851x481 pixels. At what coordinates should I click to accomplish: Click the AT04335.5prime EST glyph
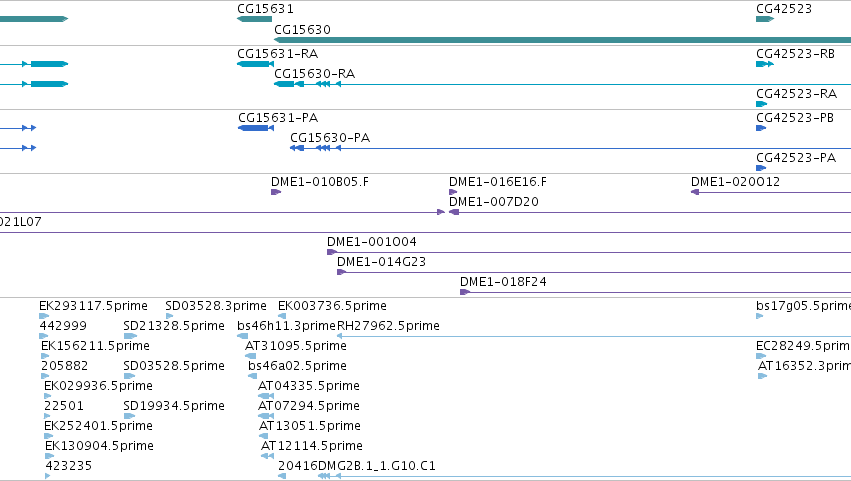(x=266, y=396)
